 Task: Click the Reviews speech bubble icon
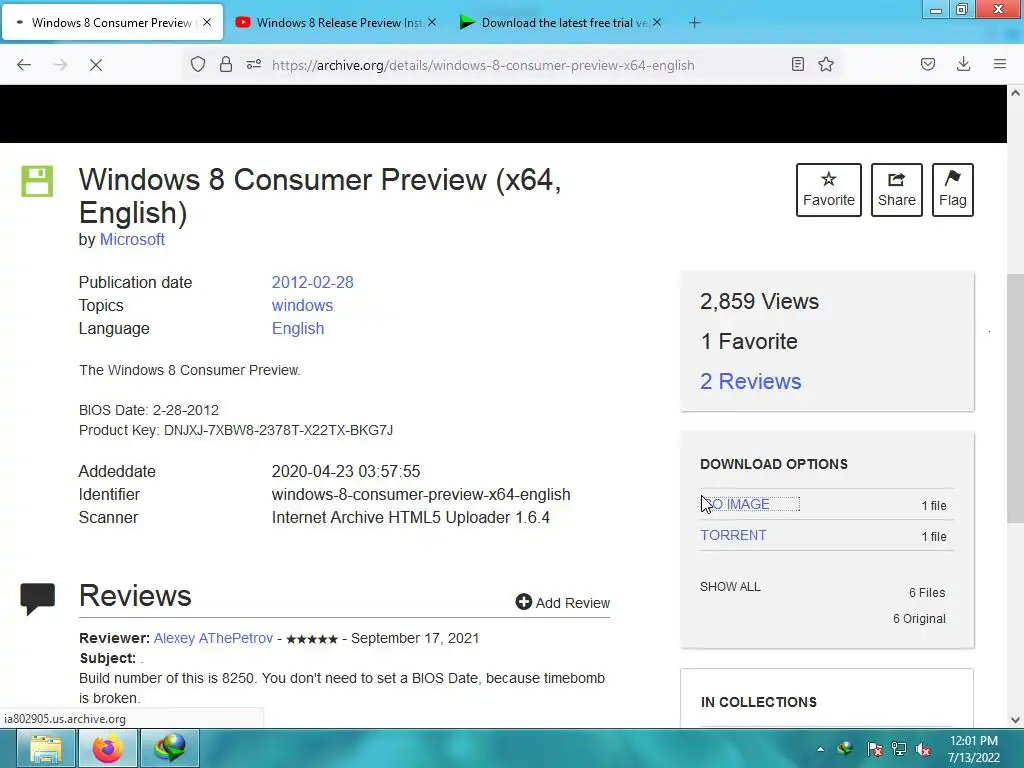[37, 598]
